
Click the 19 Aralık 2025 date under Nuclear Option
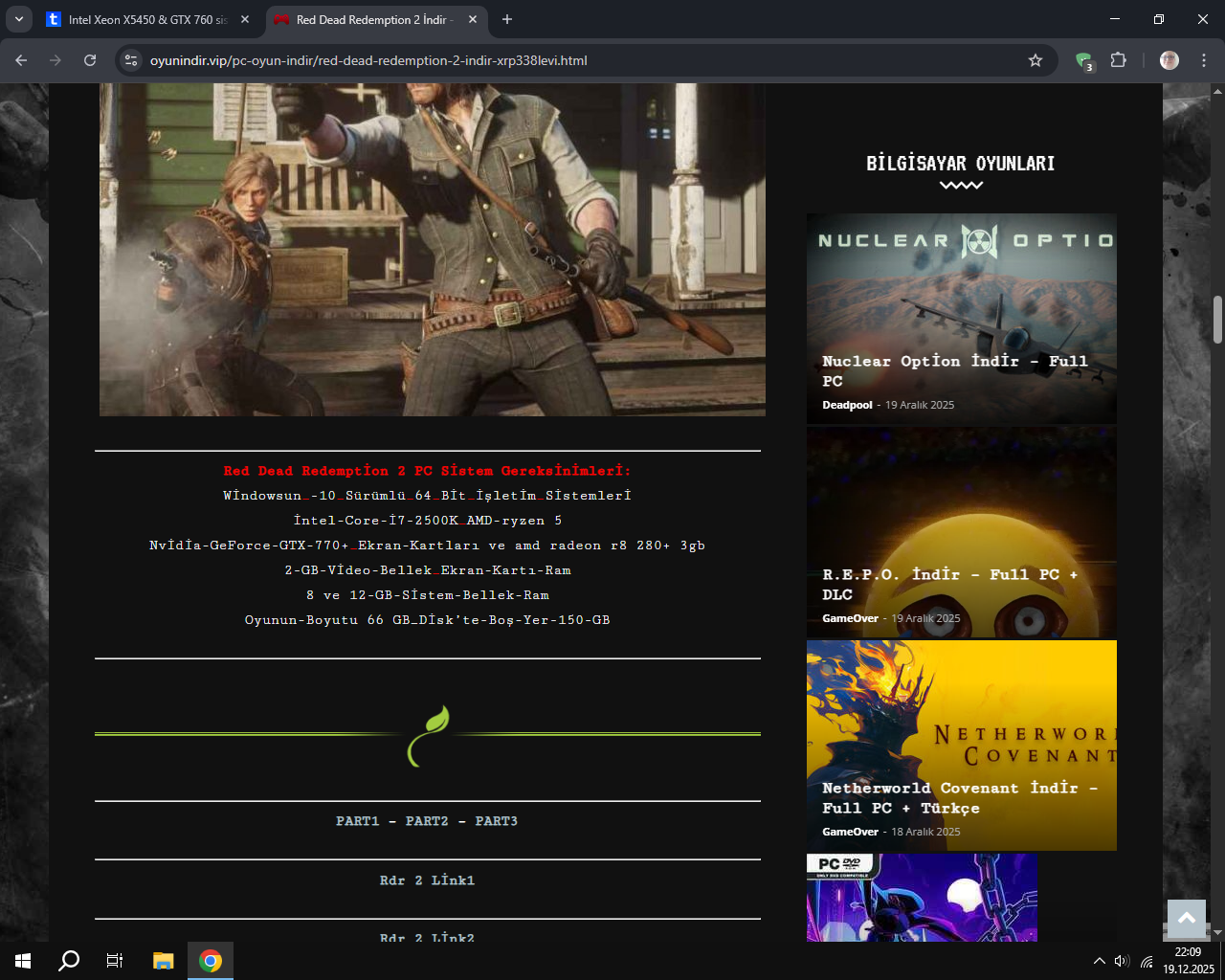point(920,405)
